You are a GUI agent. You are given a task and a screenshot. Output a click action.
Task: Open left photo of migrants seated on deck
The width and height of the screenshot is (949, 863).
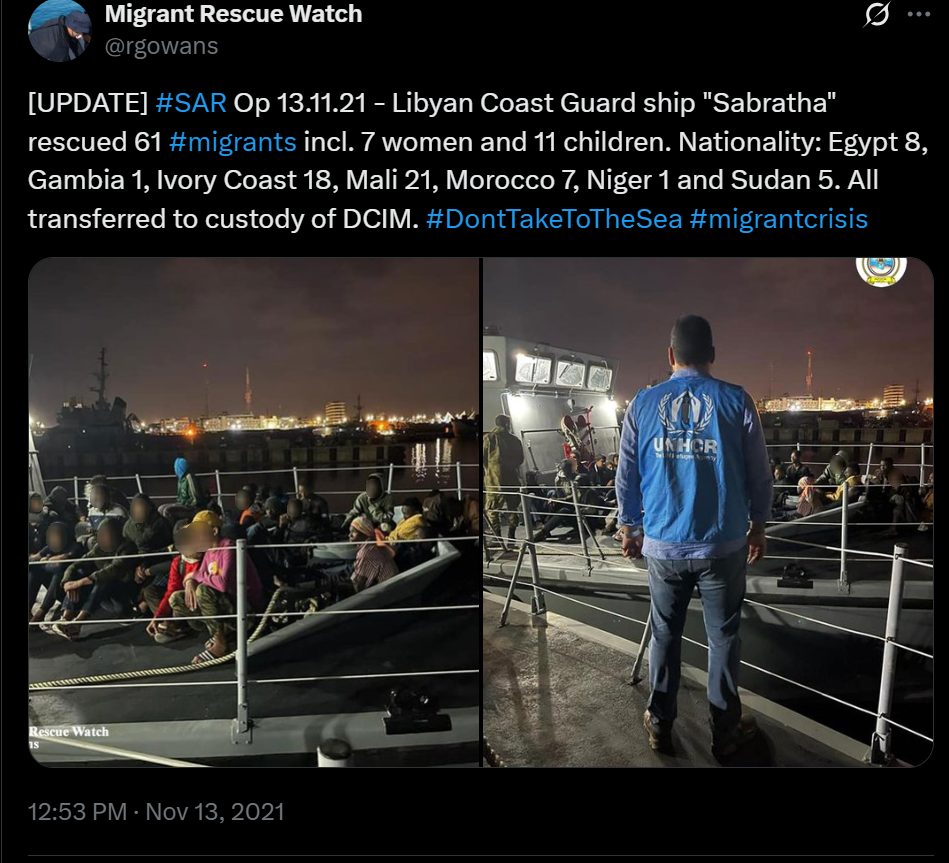pos(254,512)
